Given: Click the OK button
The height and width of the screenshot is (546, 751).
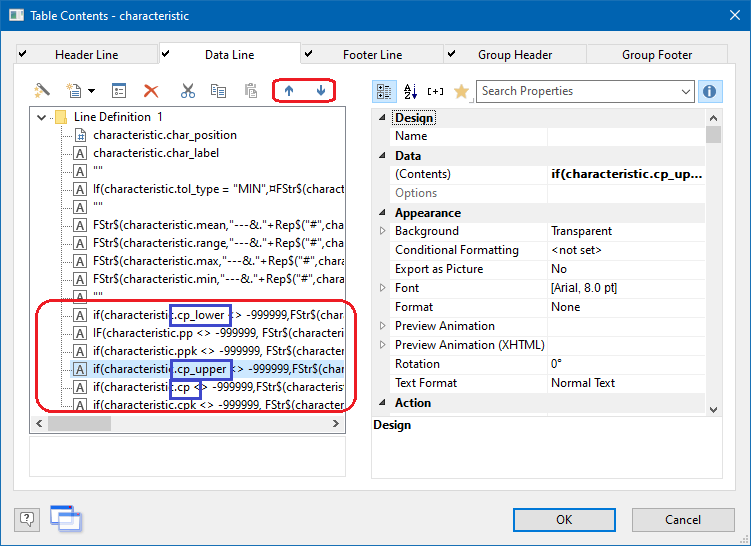Looking at the screenshot, I should pos(564,520).
